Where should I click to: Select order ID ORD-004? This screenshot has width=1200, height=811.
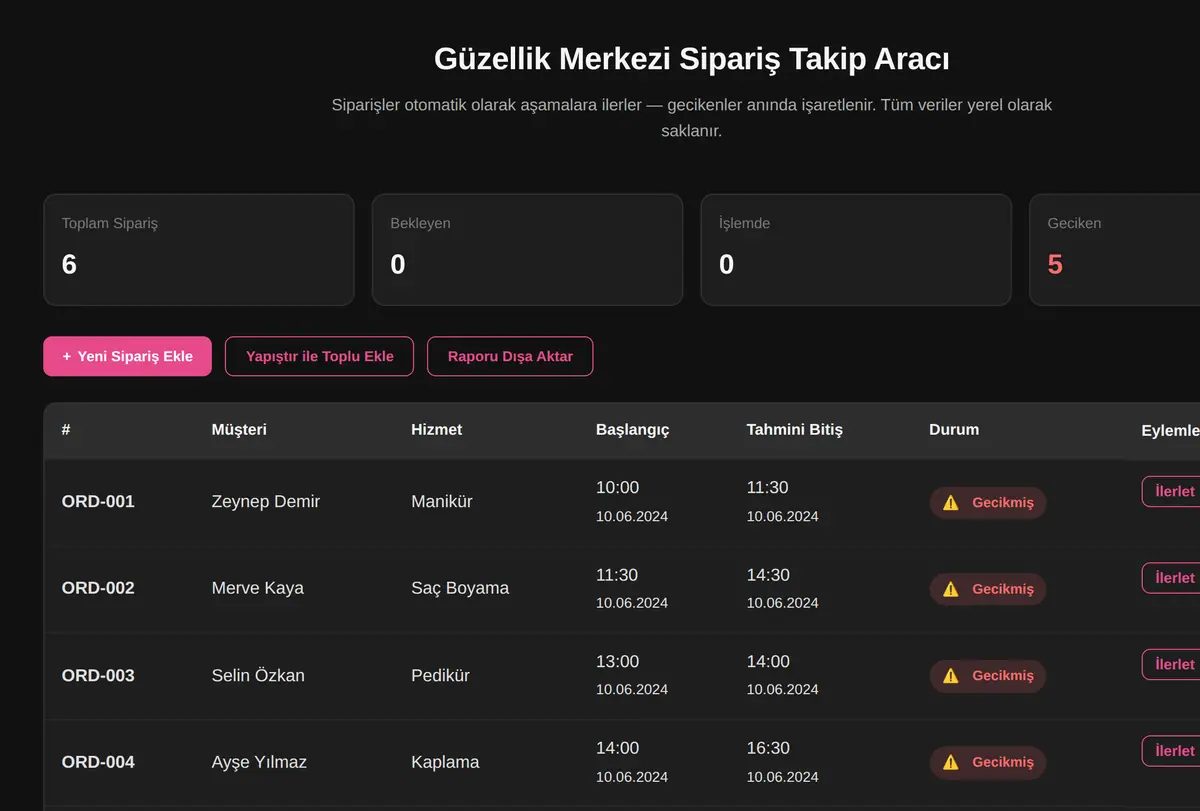(x=98, y=762)
